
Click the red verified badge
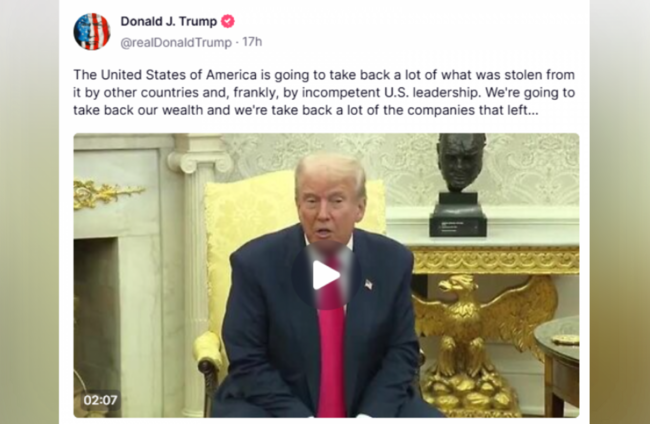click(x=228, y=21)
